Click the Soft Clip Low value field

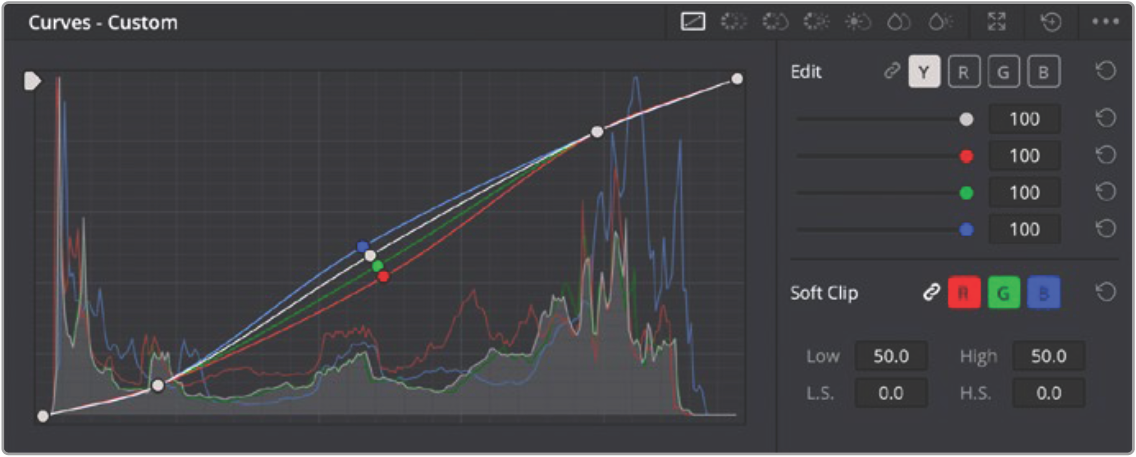890,356
